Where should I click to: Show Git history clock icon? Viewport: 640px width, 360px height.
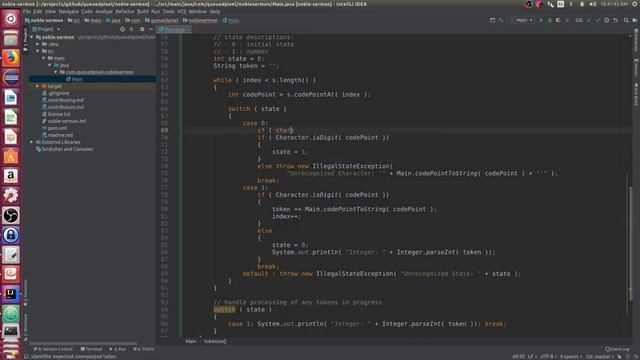click(607, 20)
